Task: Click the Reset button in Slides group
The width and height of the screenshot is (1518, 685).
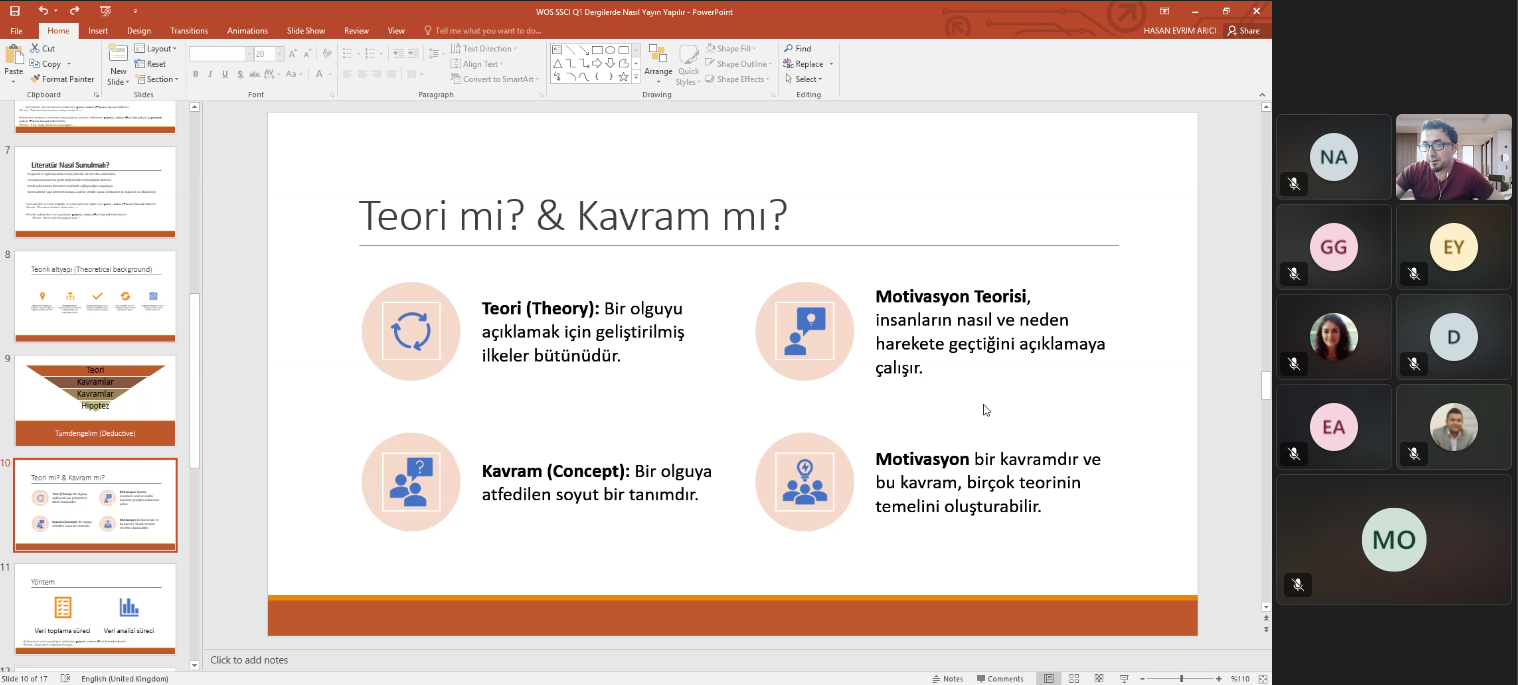Action: click(153, 63)
